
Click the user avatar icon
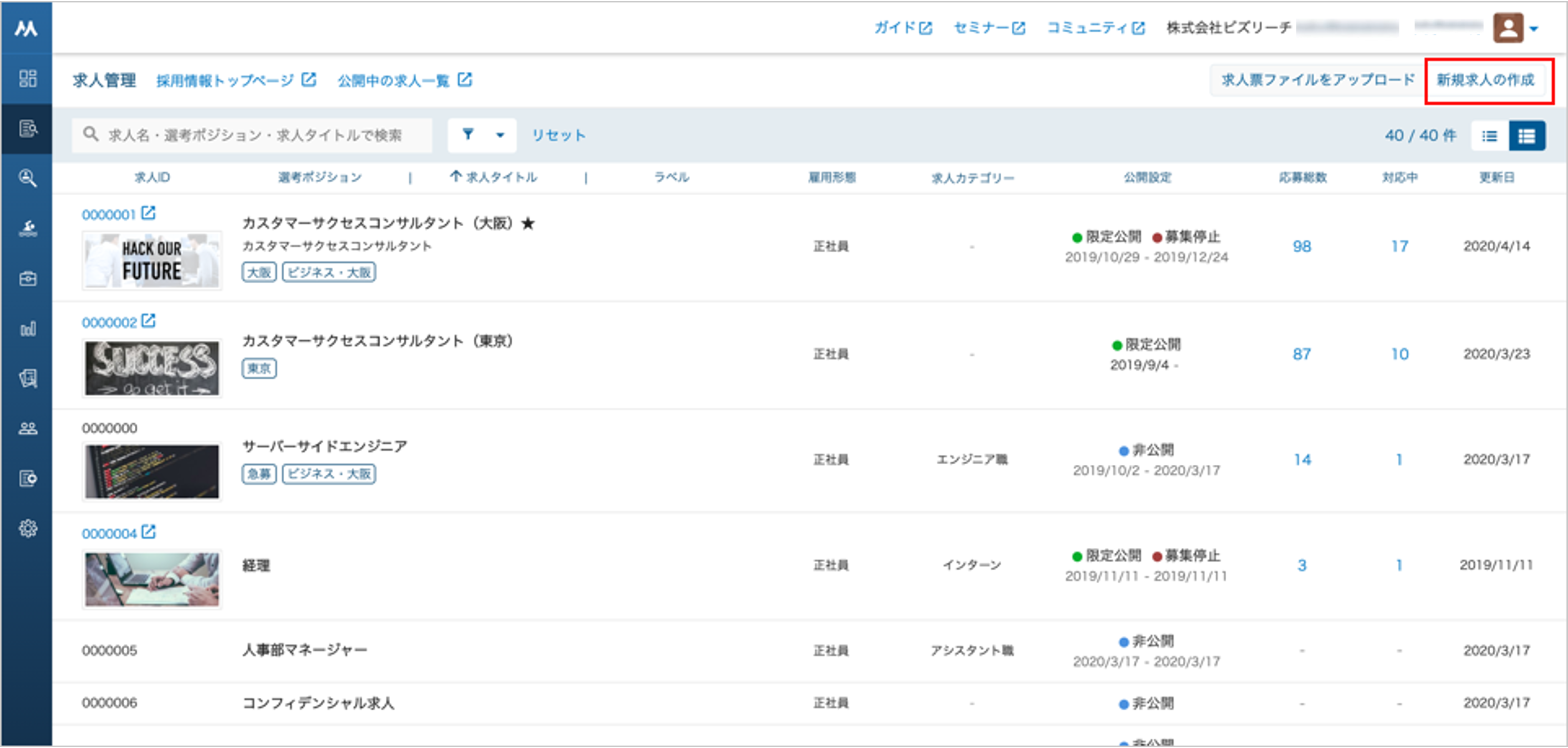point(1508,28)
